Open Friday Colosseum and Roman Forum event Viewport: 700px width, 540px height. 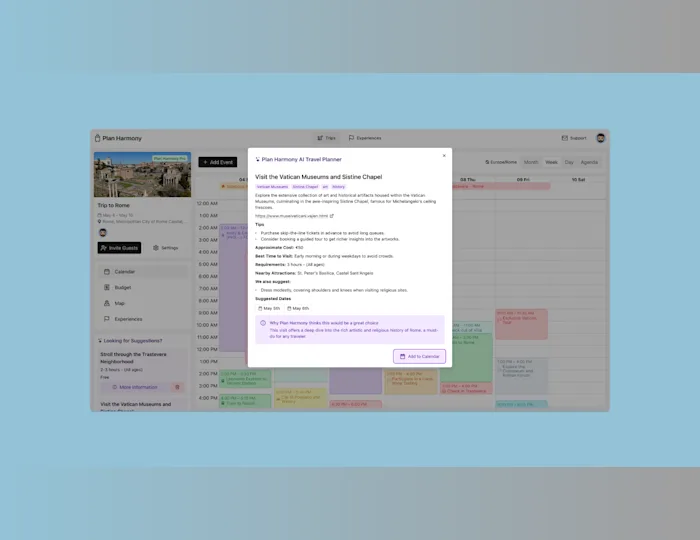pos(521,376)
